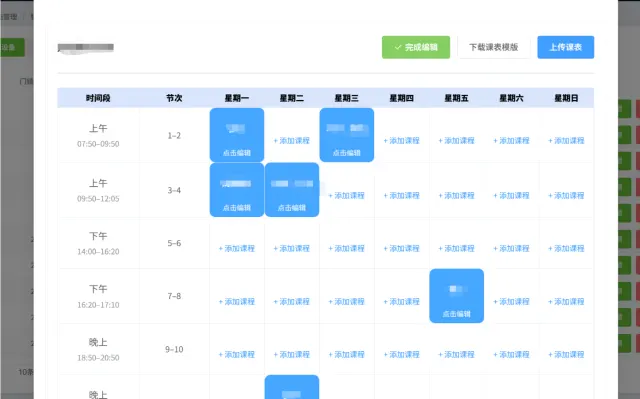Viewport: 640px width, 399px height.
Task: Add course for Monday periods 7-8
Action: tap(237, 302)
